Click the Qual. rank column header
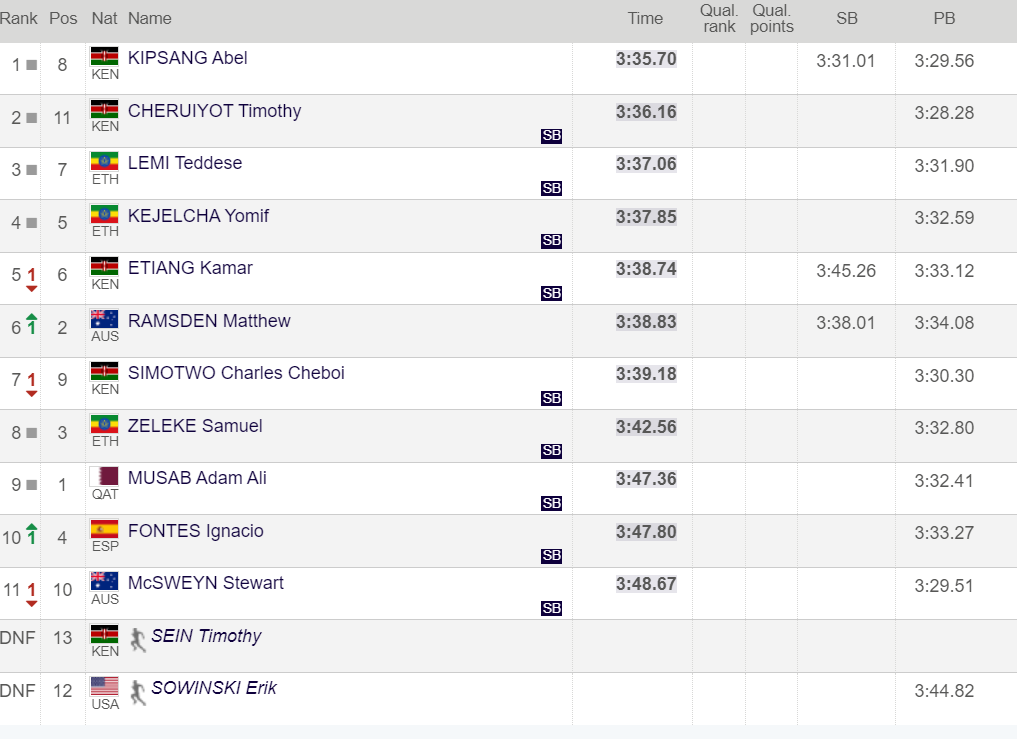The width and height of the screenshot is (1017, 739). coord(719,18)
